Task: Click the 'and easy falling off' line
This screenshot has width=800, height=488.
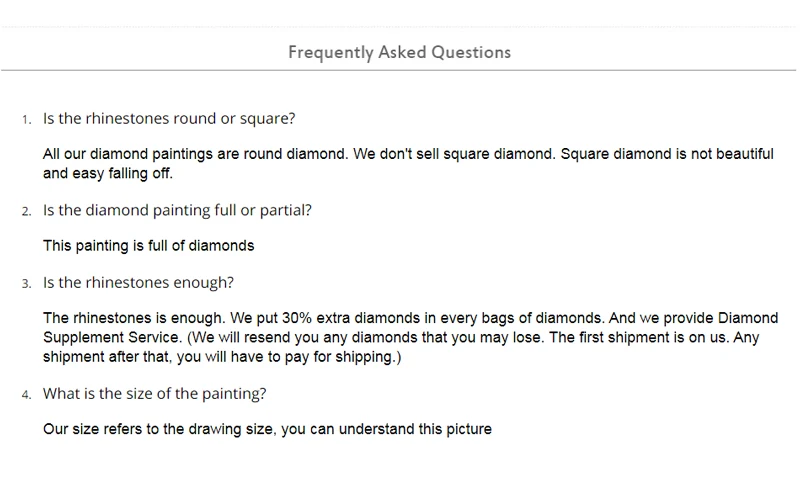Action: click(x=109, y=174)
